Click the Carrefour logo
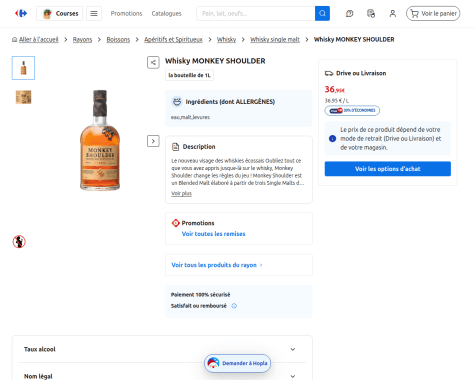 (21, 13)
